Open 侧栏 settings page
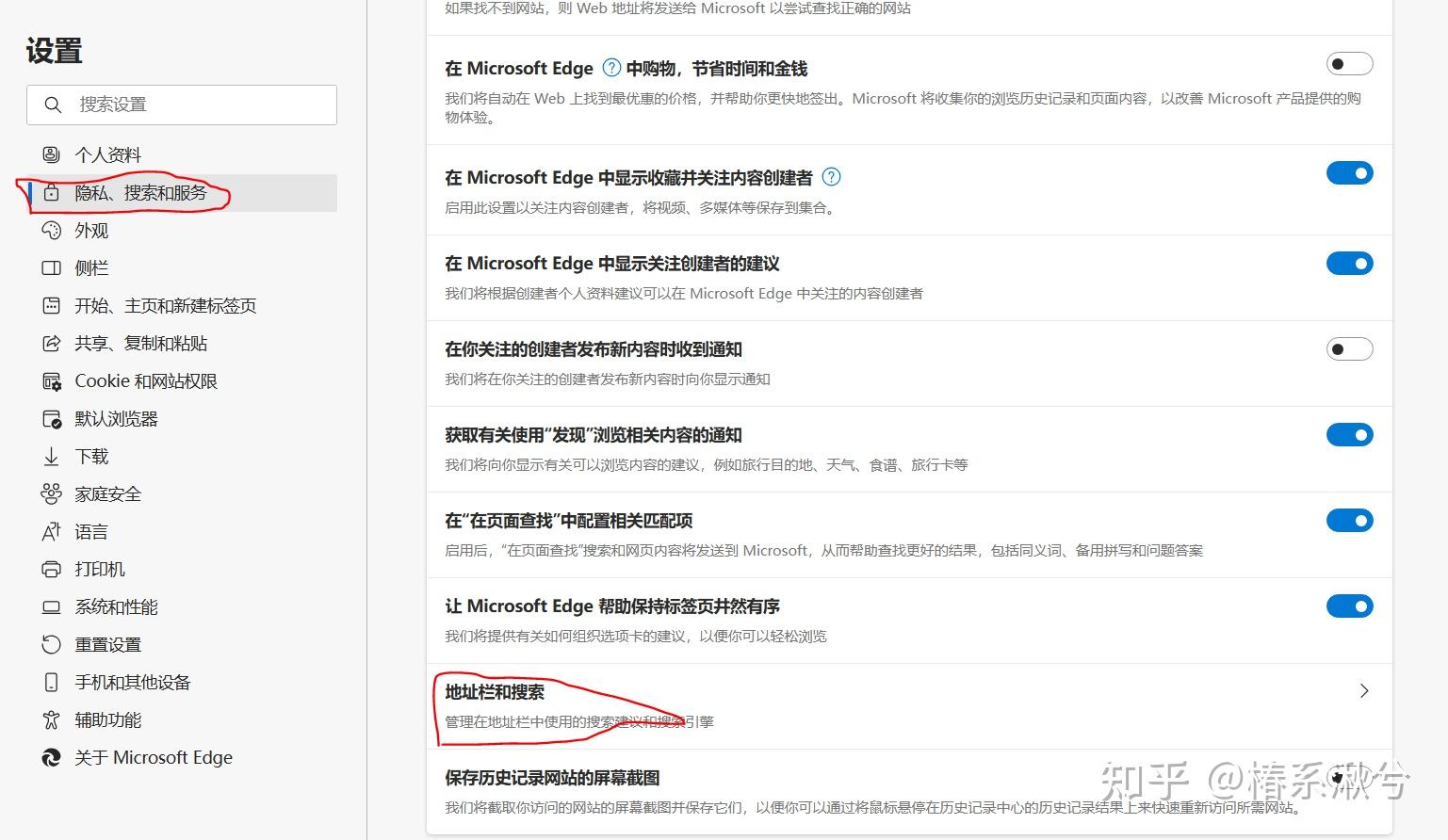This screenshot has width=1448, height=840. (182, 267)
